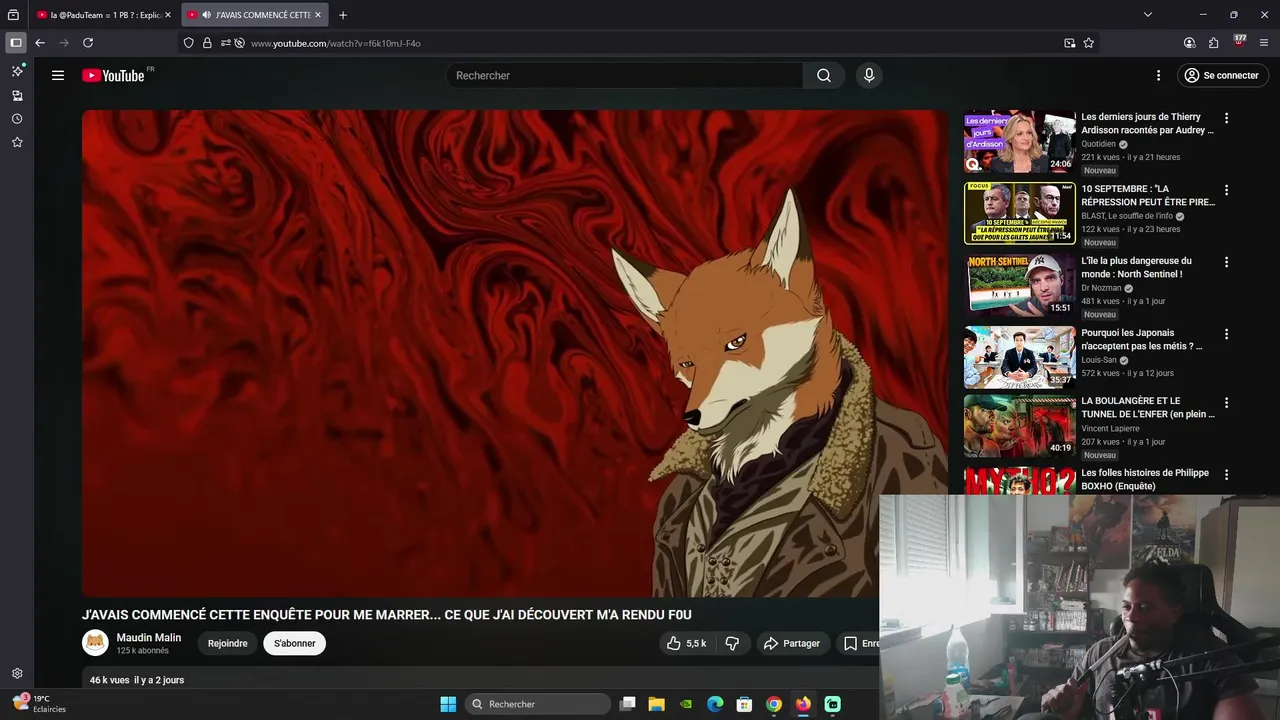This screenshot has width=1280, height=720.
Task: Open options for 10 SEPTEMBRE video
Action: coord(1226,190)
